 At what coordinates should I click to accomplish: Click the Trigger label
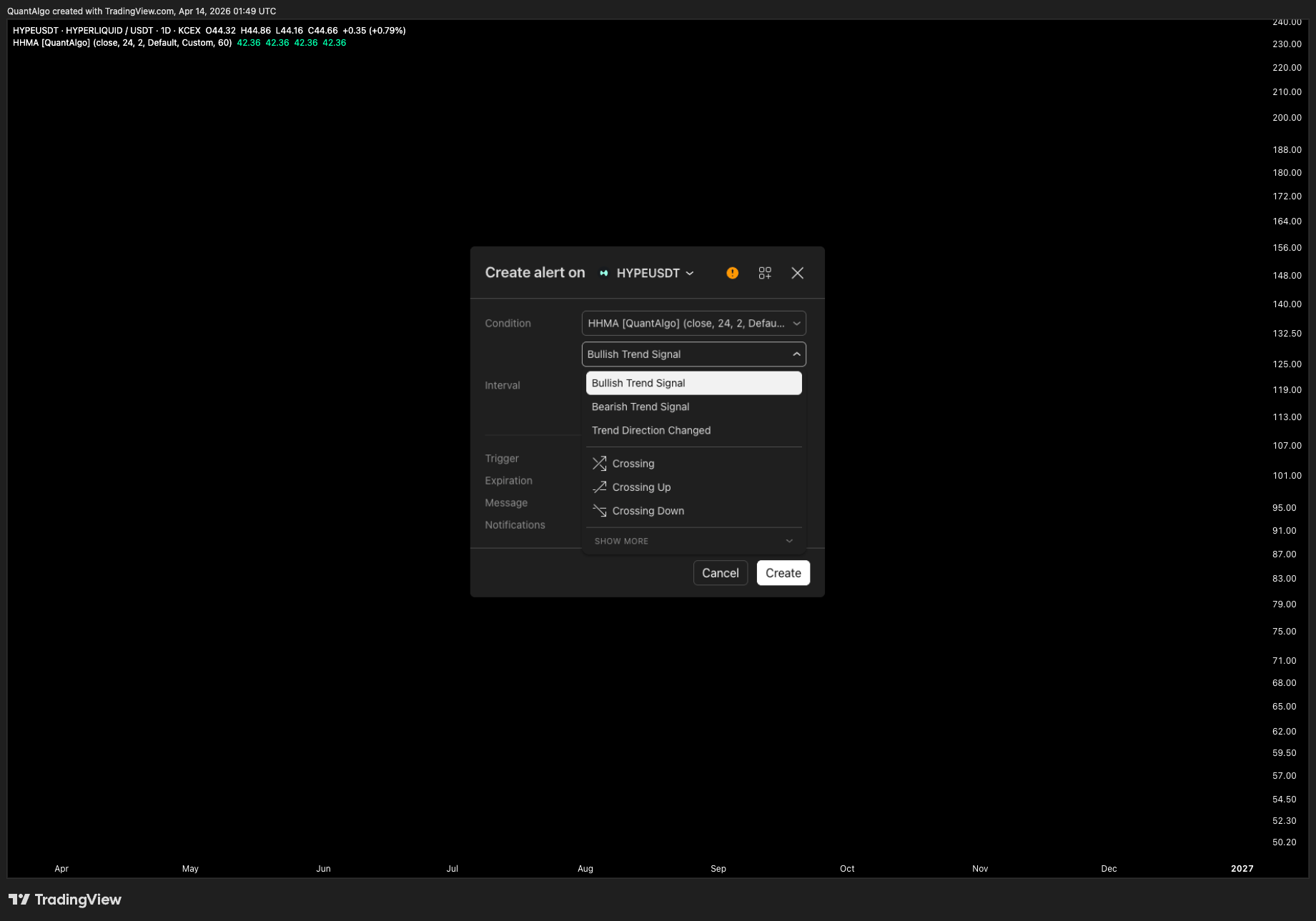(x=502, y=459)
